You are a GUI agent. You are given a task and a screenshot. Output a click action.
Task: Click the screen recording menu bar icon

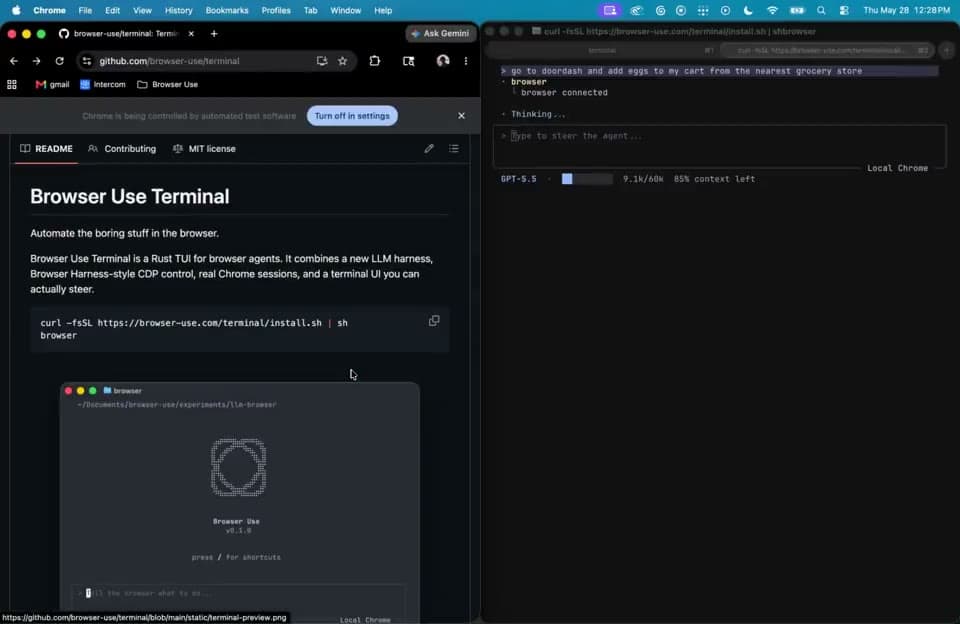point(610,10)
